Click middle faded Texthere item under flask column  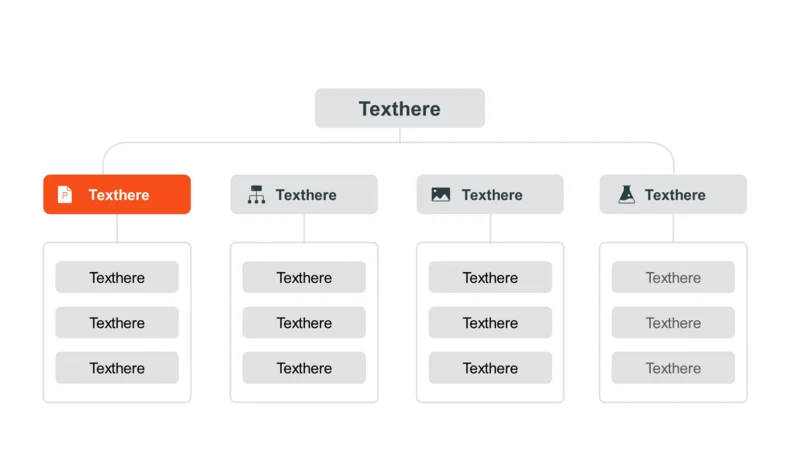click(x=673, y=322)
